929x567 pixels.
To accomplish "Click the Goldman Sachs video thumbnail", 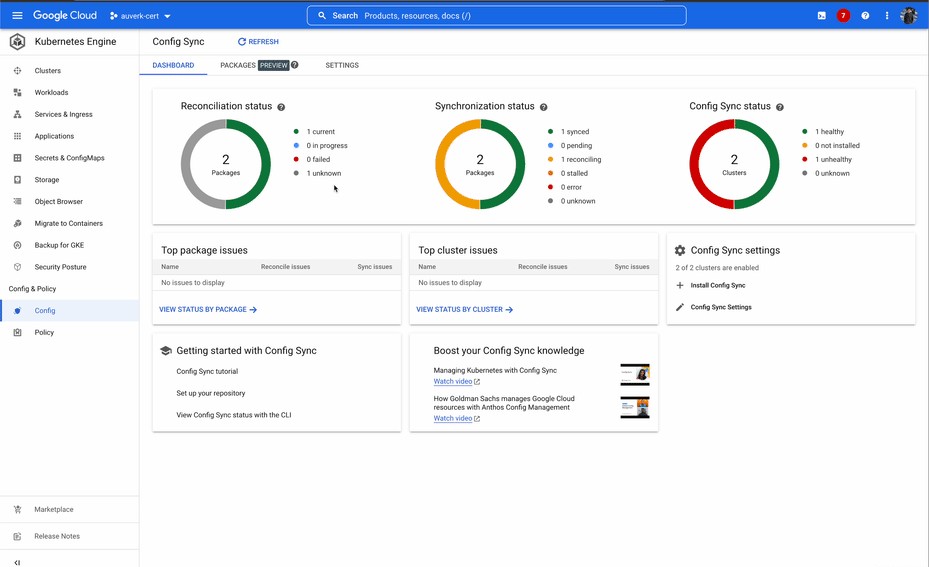I will [635, 408].
